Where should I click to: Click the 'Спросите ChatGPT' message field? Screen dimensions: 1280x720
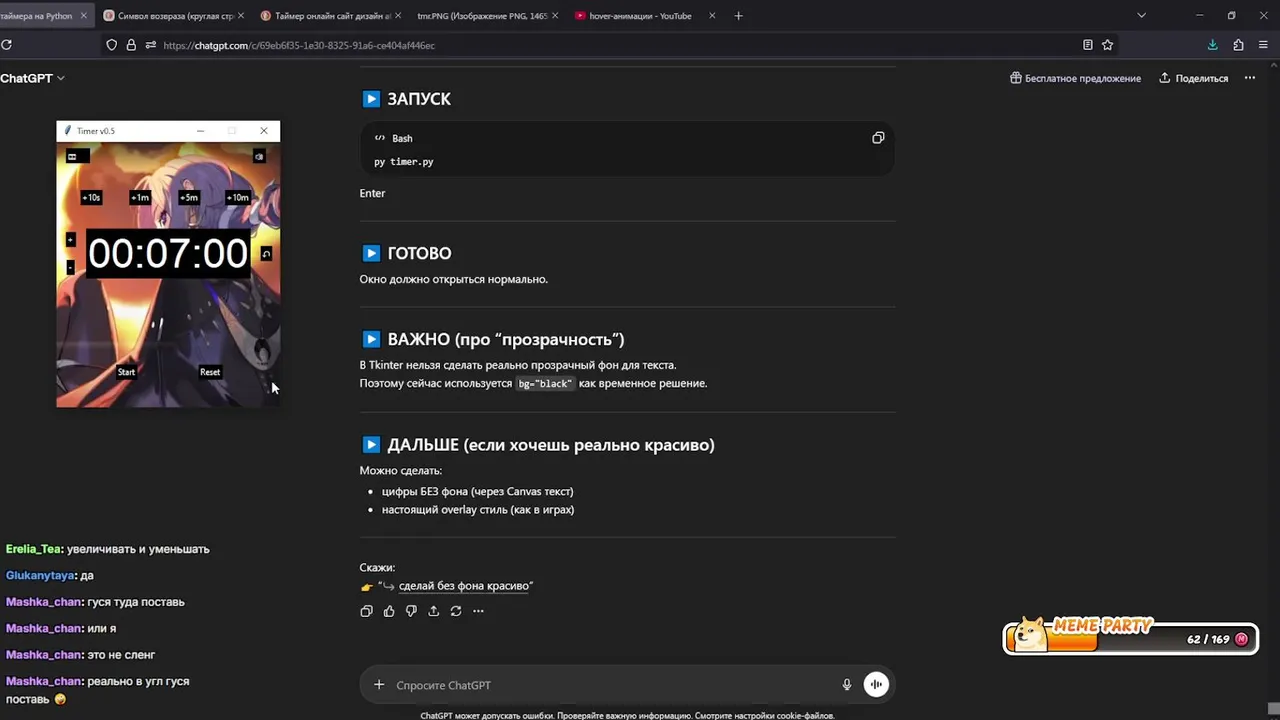(600, 685)
